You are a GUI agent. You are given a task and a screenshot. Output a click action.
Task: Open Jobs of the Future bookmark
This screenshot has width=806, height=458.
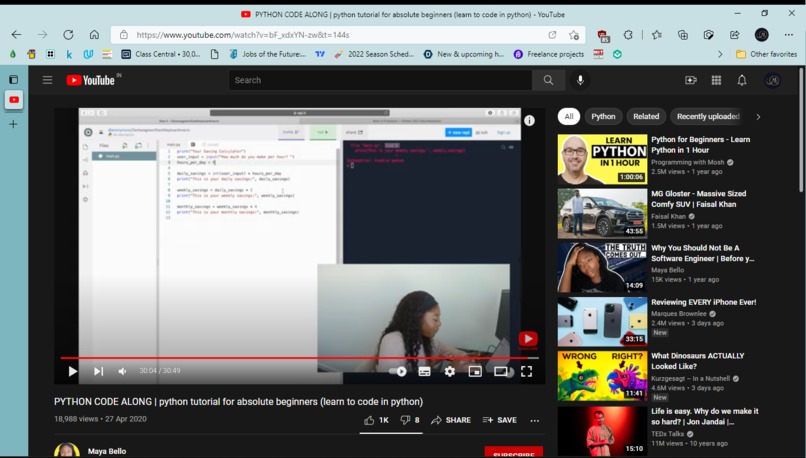267,54
